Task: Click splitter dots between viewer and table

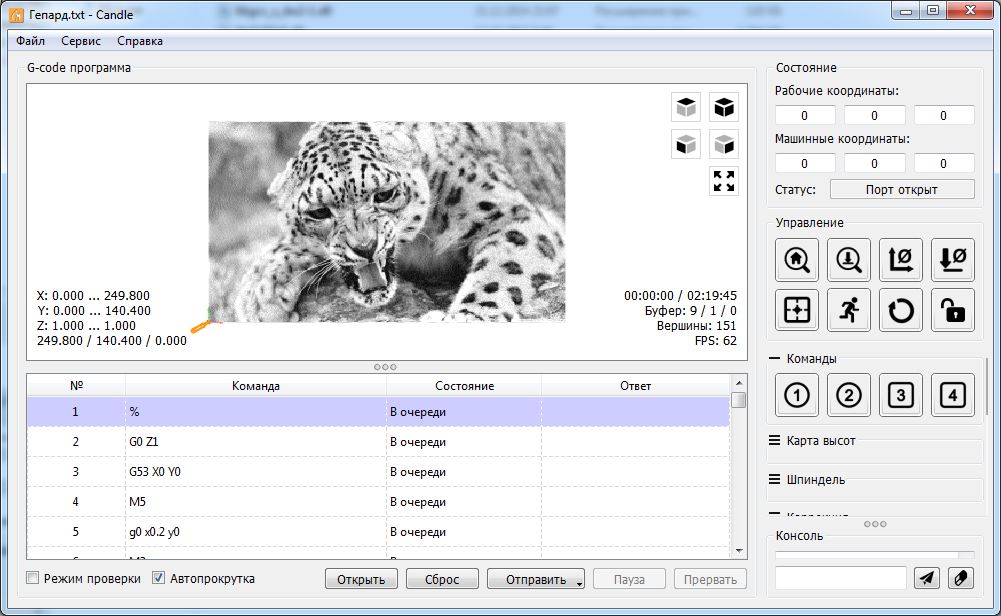Action: click(x=385, y=367)
